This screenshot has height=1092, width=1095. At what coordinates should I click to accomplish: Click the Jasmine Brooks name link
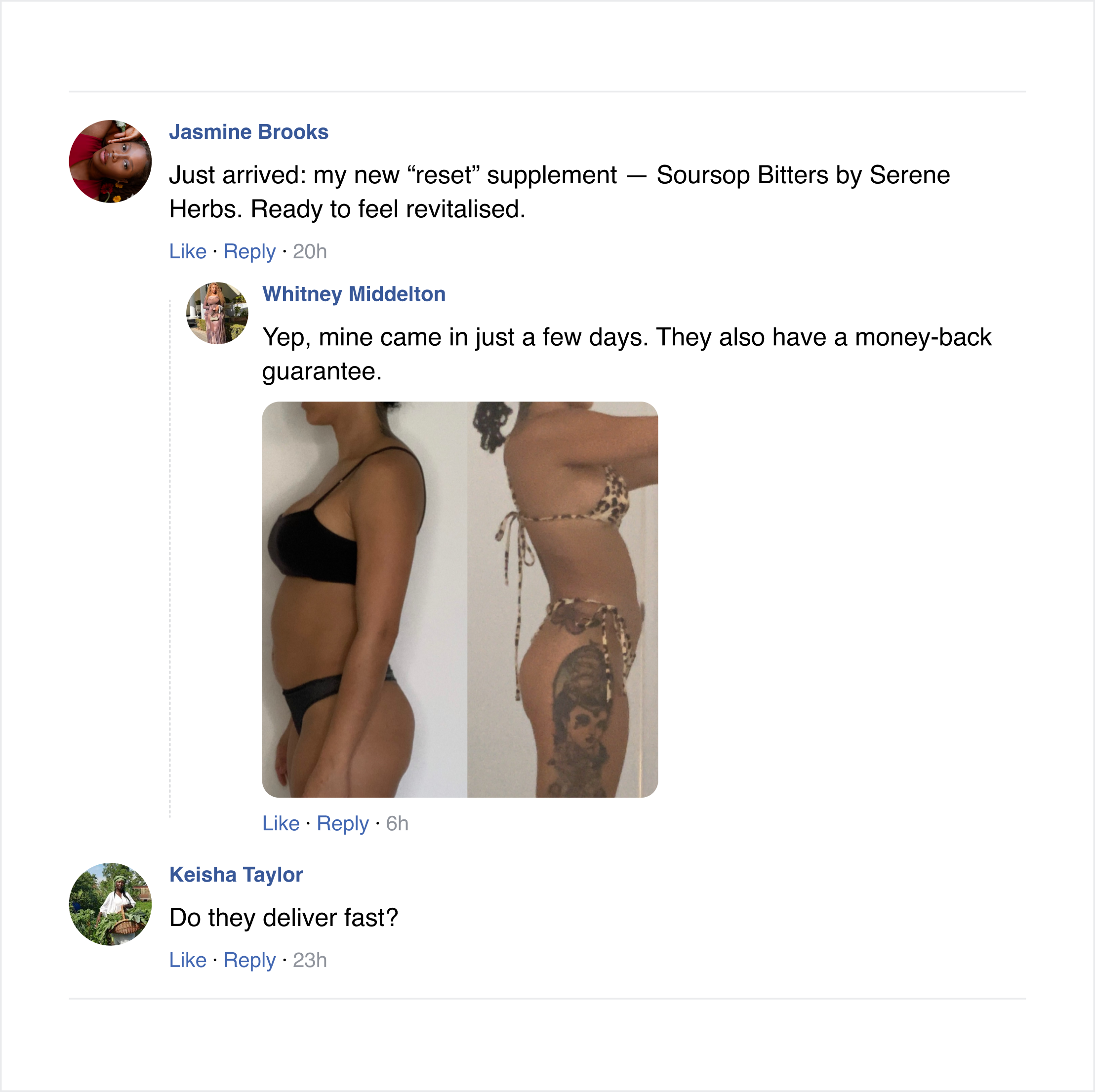[x=249, y=132]
